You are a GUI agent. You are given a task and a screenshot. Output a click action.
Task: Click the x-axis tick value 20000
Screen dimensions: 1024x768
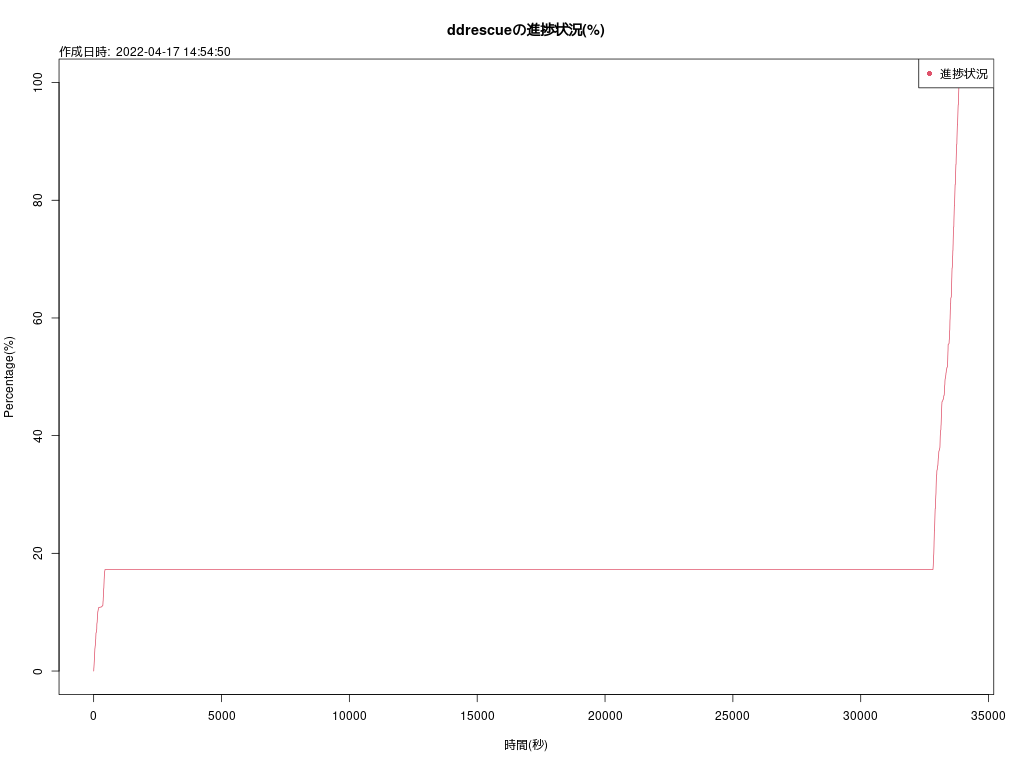pyautogui.click(x=605, y=716)
